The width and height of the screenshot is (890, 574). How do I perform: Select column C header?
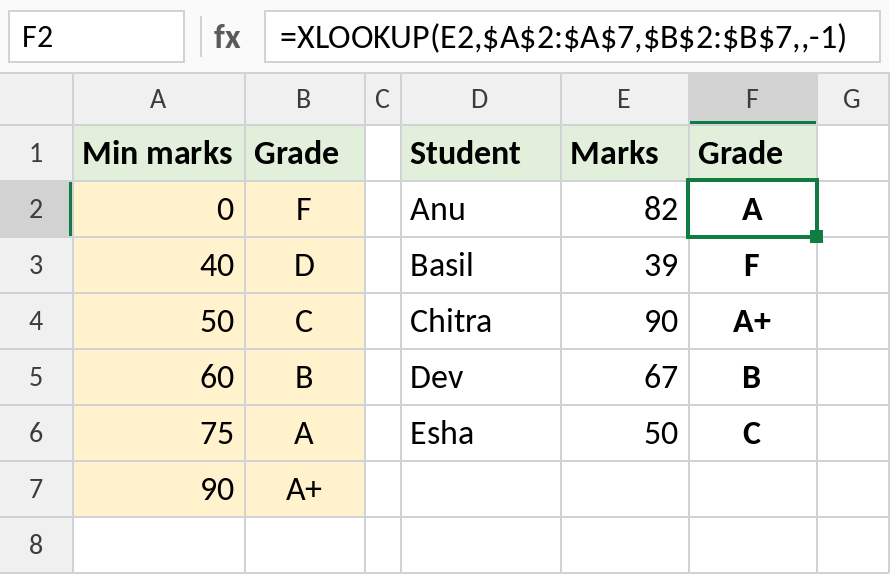point(383,99)
